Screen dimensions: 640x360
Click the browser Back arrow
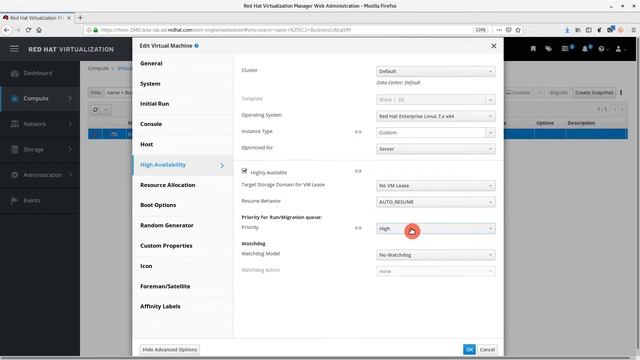7,30
